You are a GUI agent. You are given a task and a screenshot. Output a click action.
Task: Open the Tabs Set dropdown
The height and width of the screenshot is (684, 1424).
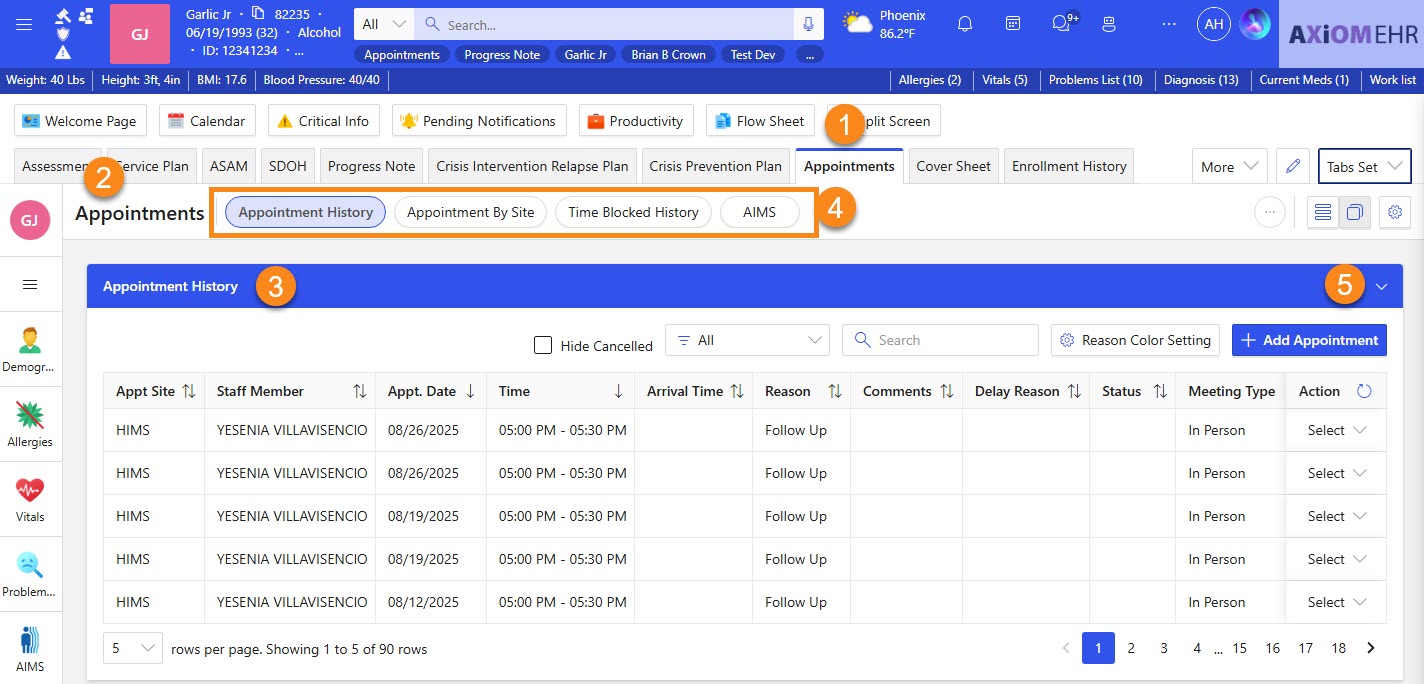(1364, 167)
